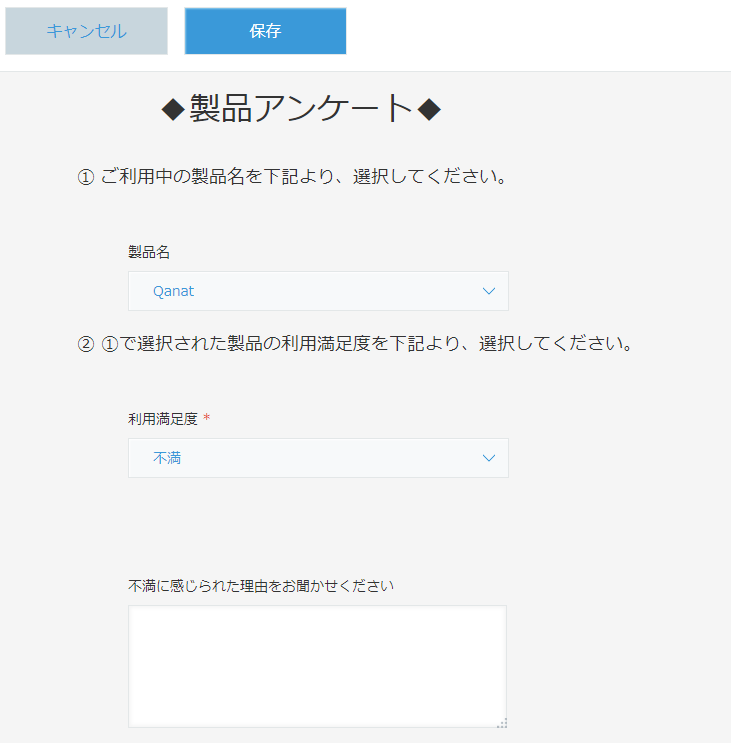
Task: Click the ◆製品アンケート◆ heading
Action: (301, 109)
